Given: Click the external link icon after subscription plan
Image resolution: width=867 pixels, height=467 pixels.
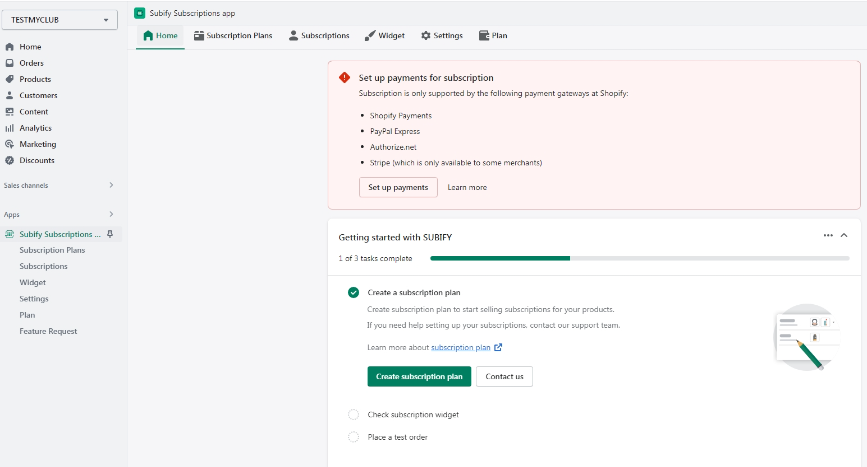Looking at the screenshot, I should click(x=498, y=347).
